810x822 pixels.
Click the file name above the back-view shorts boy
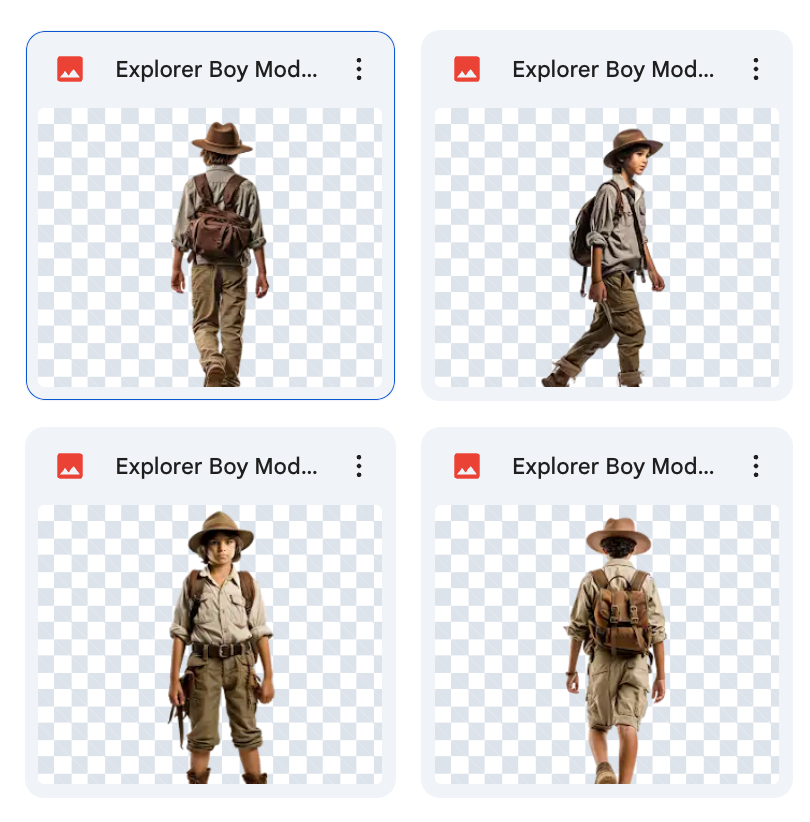pos(613,466)
